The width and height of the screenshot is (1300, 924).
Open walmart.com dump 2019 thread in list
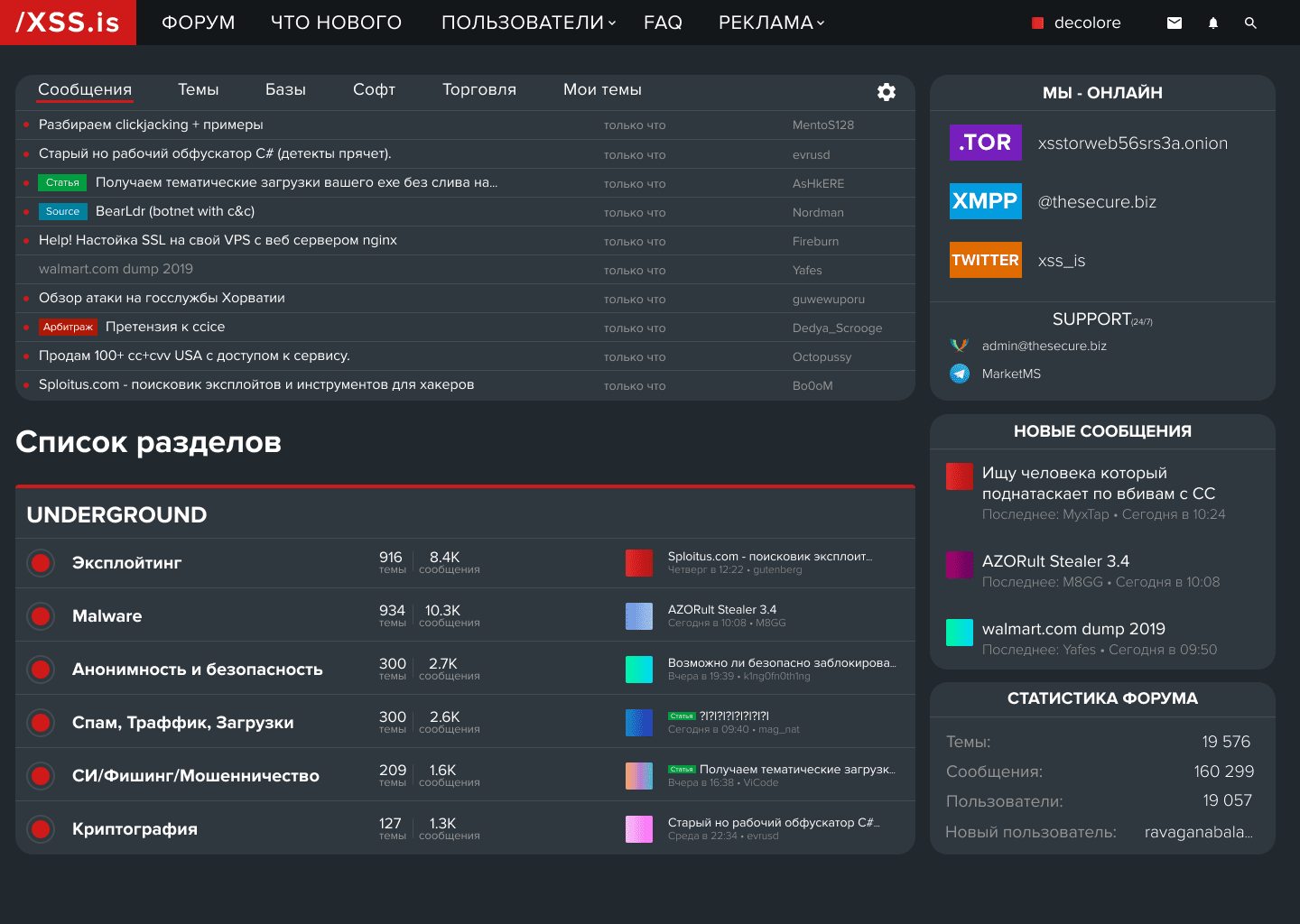click(116, 269)
